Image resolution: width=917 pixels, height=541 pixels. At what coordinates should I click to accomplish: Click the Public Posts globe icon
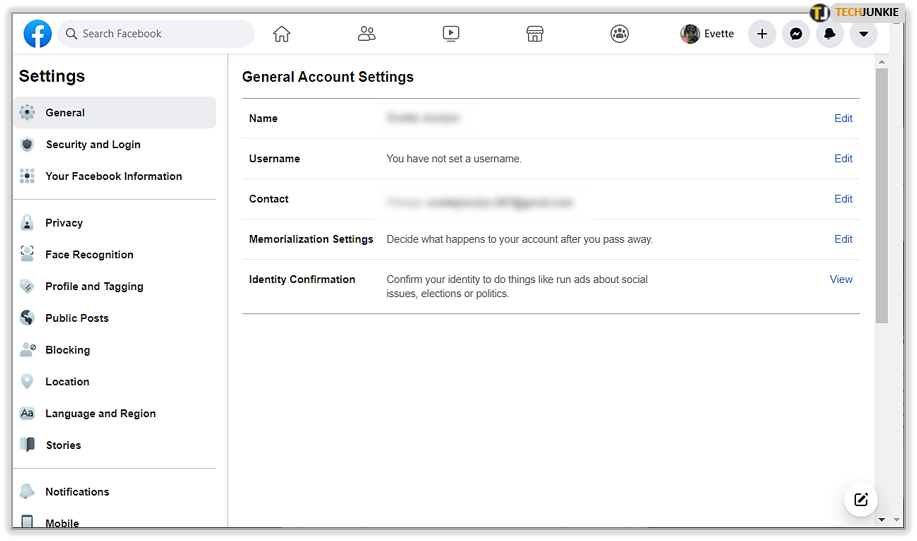point(27,318)
